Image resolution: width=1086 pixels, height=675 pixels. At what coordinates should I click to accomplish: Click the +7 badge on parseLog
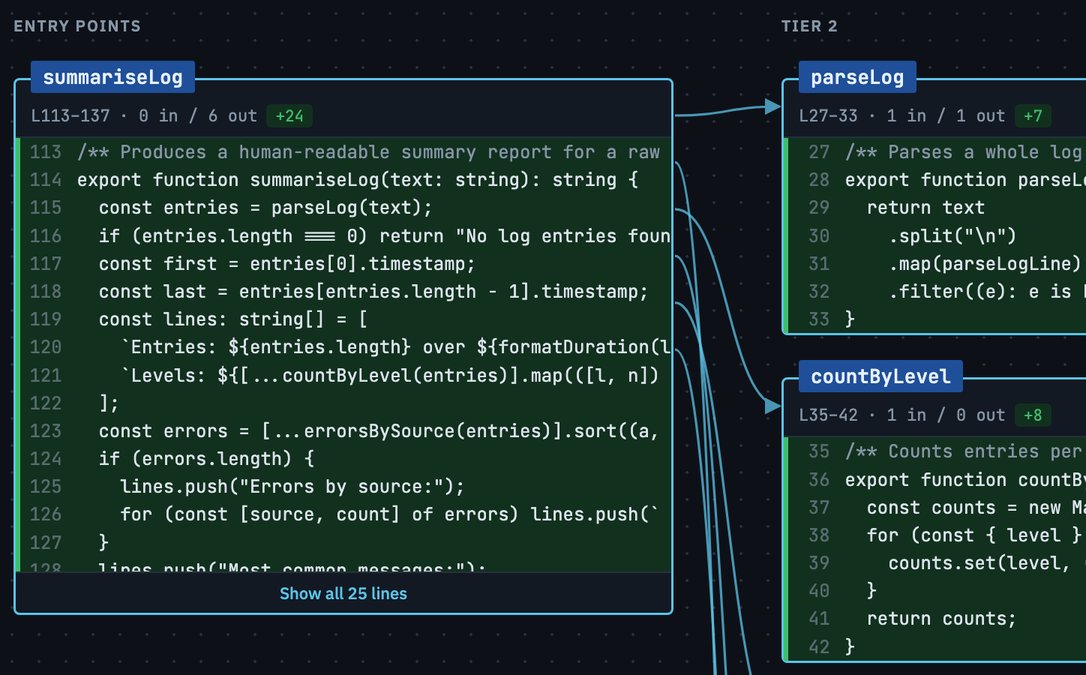point(1033,116)
